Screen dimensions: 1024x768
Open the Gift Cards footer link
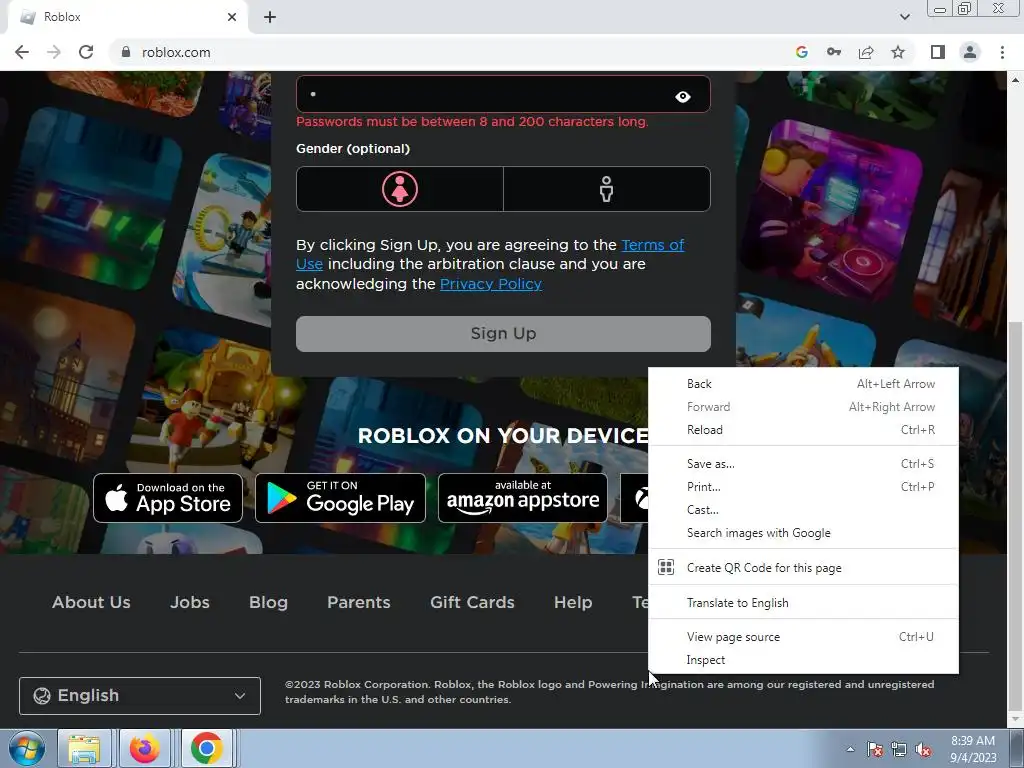(x=472, y=602)
